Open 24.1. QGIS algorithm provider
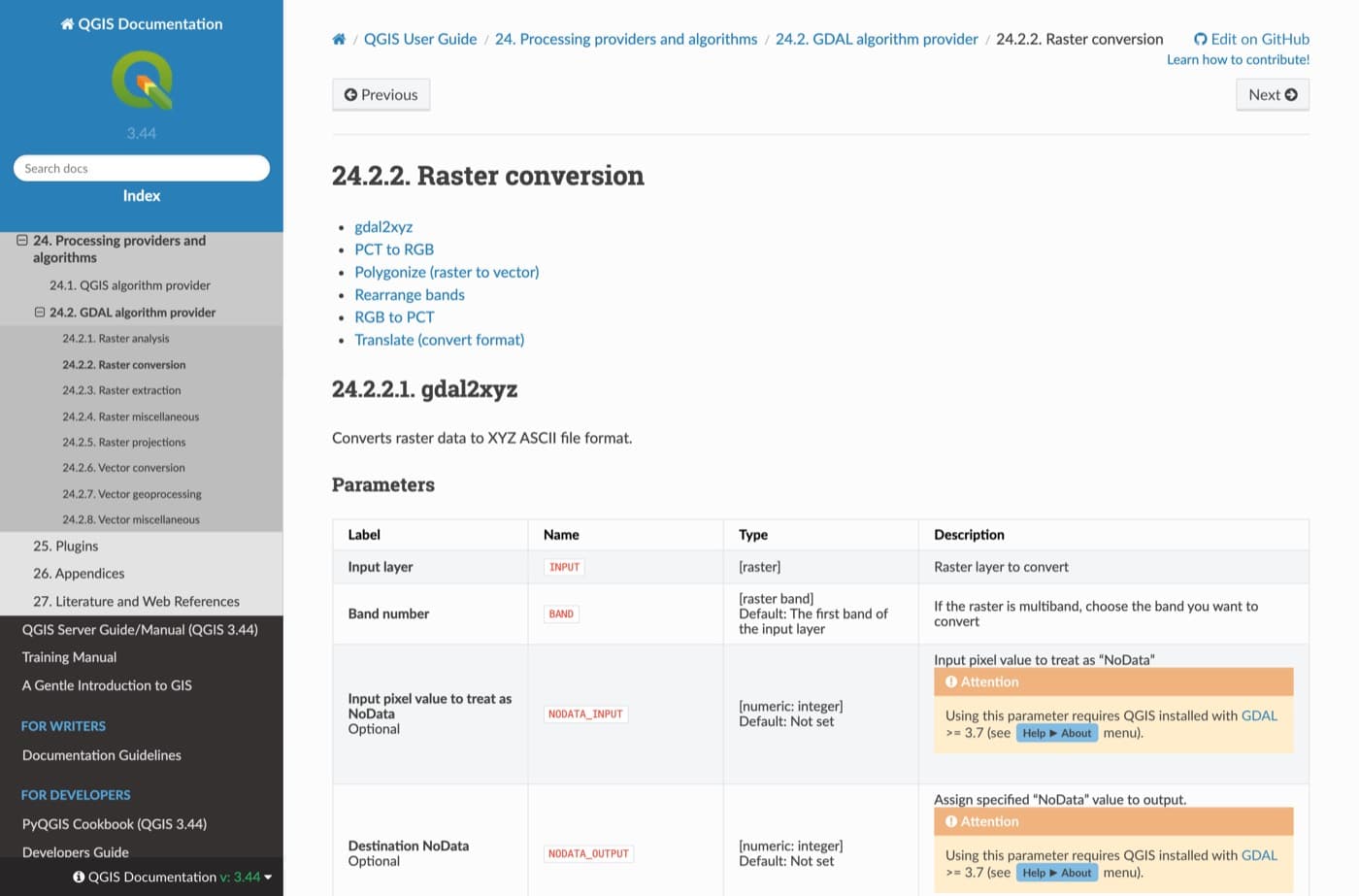This screenshot has height=896, width=1359. click(x=130, y=285)
